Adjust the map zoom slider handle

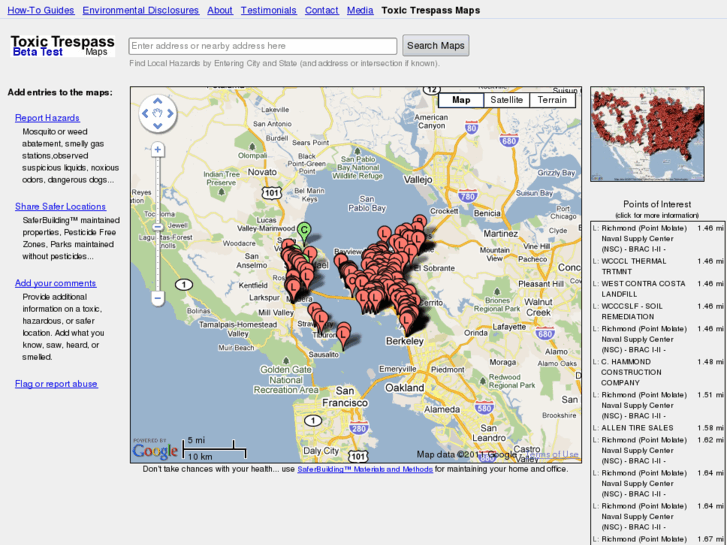click(x=158, y=227)
